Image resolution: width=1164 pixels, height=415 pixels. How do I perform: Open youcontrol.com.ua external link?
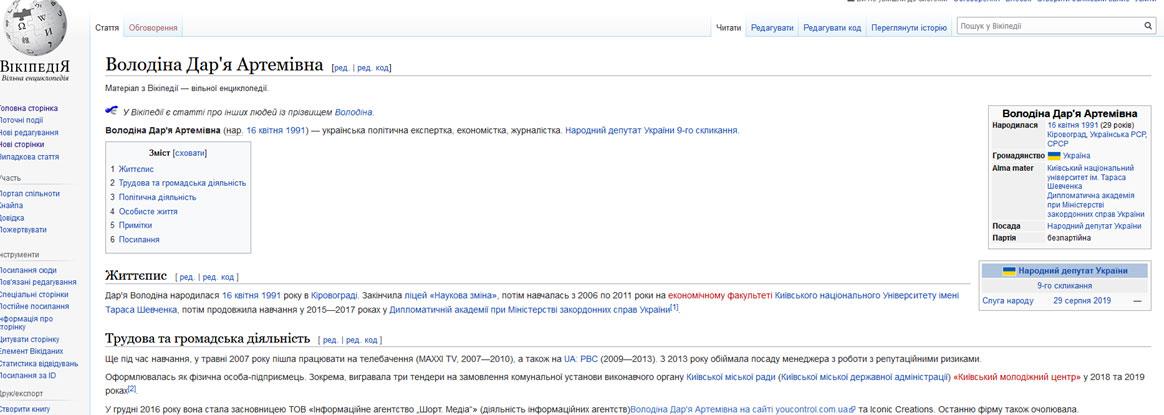pos(743,409)
